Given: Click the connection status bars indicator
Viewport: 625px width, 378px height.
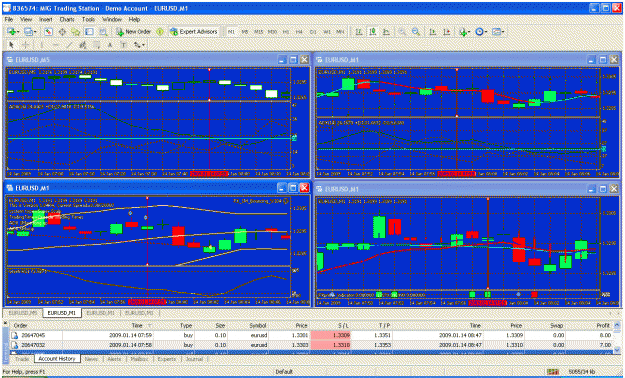Looking at the screenshot, I should pyautogui.click(x=552, y=372).
